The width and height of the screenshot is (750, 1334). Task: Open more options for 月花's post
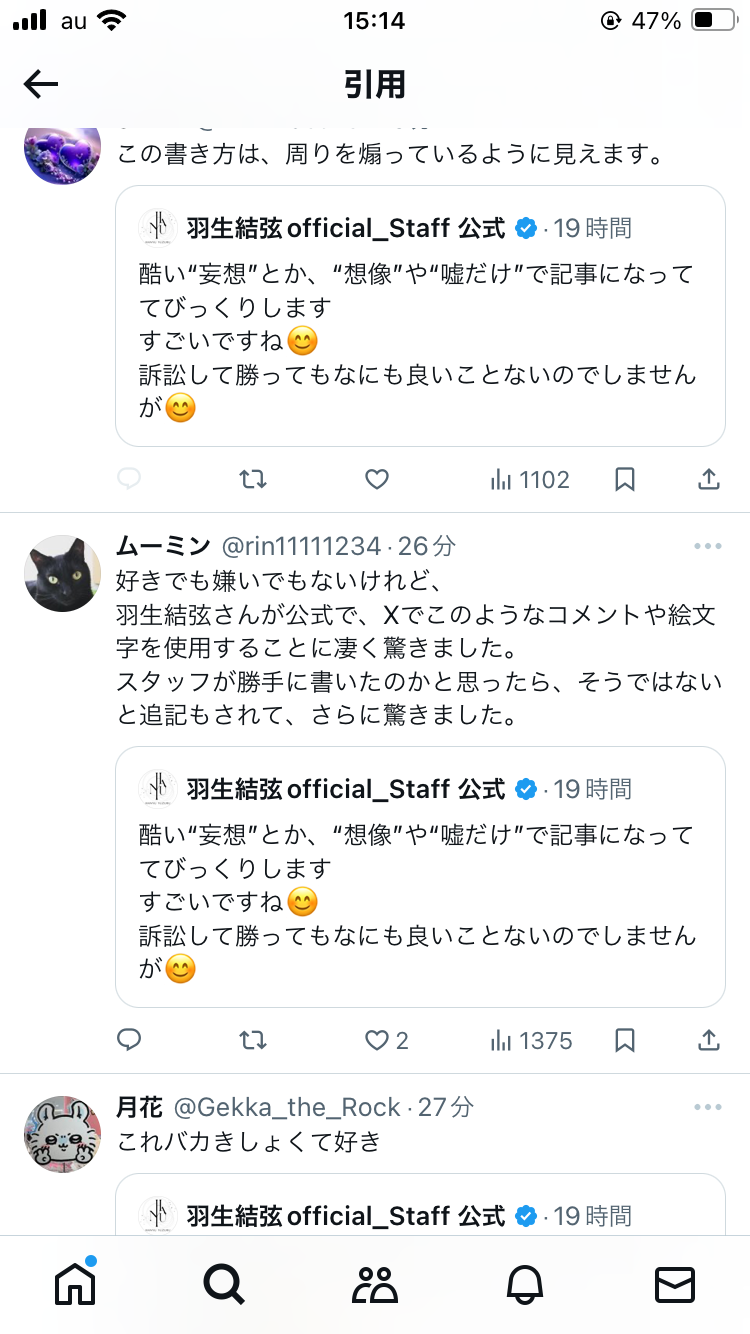point(707,1107)
